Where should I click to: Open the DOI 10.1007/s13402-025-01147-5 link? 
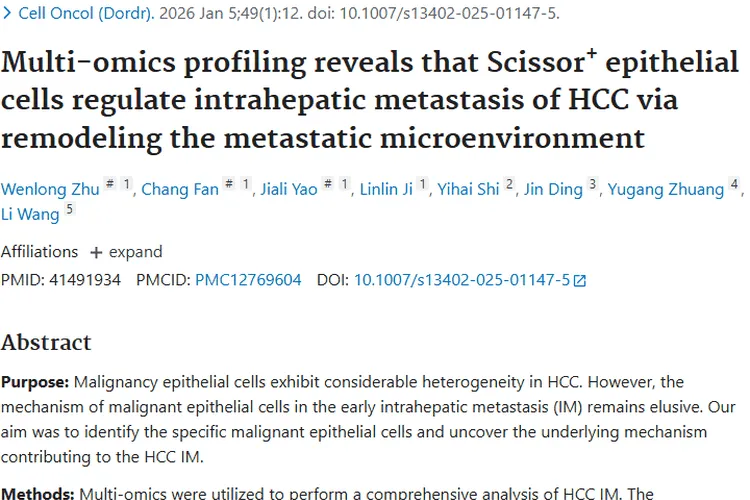click(462, 280)
